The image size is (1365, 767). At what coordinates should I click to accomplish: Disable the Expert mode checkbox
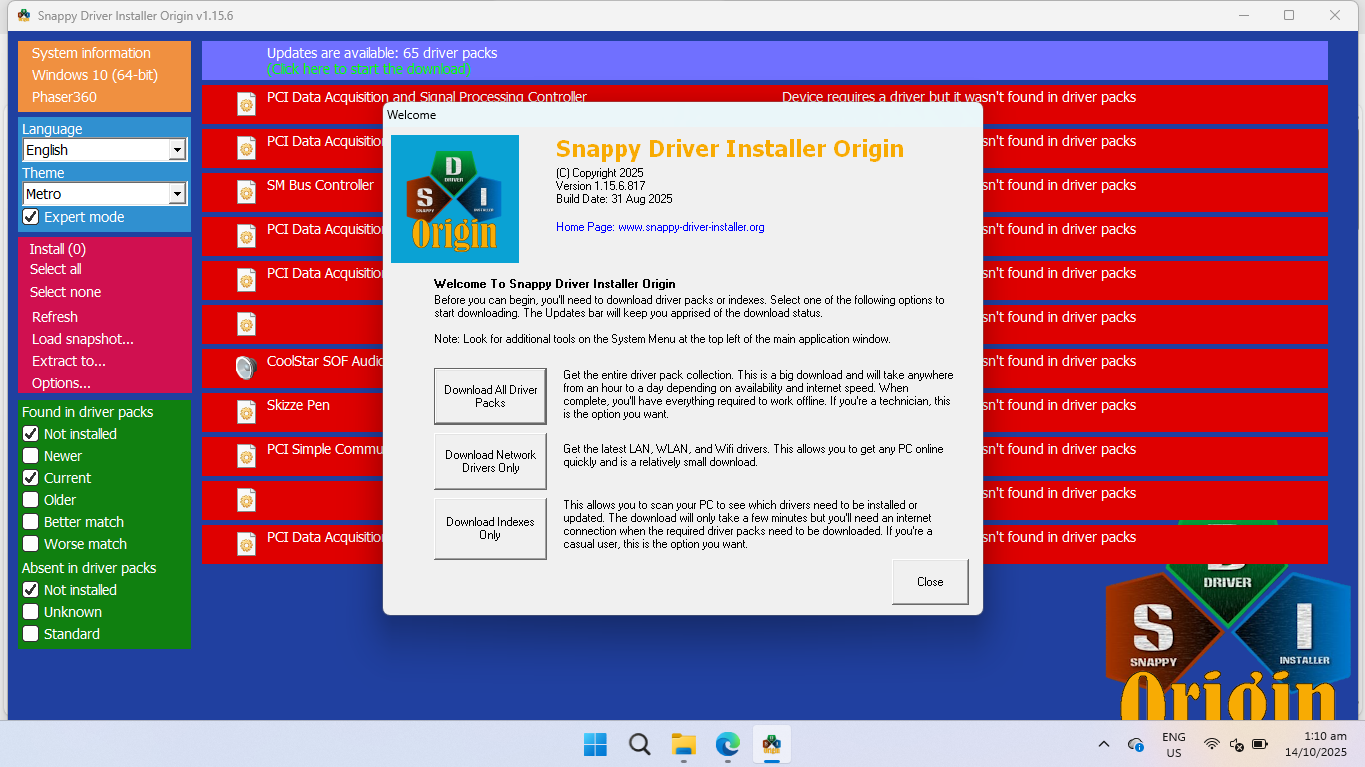31,217
